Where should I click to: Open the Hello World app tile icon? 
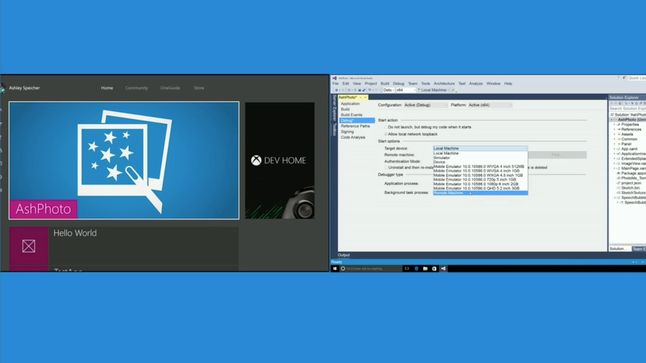point(29,247)
